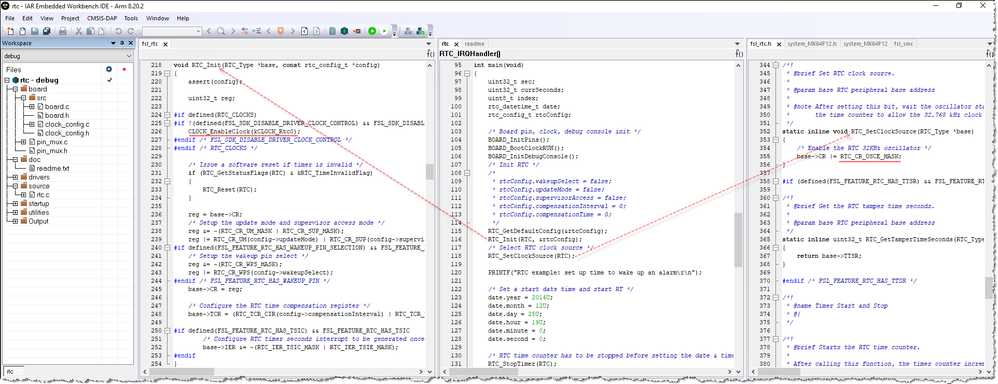Click the workspace build-configuration gear column icon
This screenshot has width=998, height=384.
point(109,69)
